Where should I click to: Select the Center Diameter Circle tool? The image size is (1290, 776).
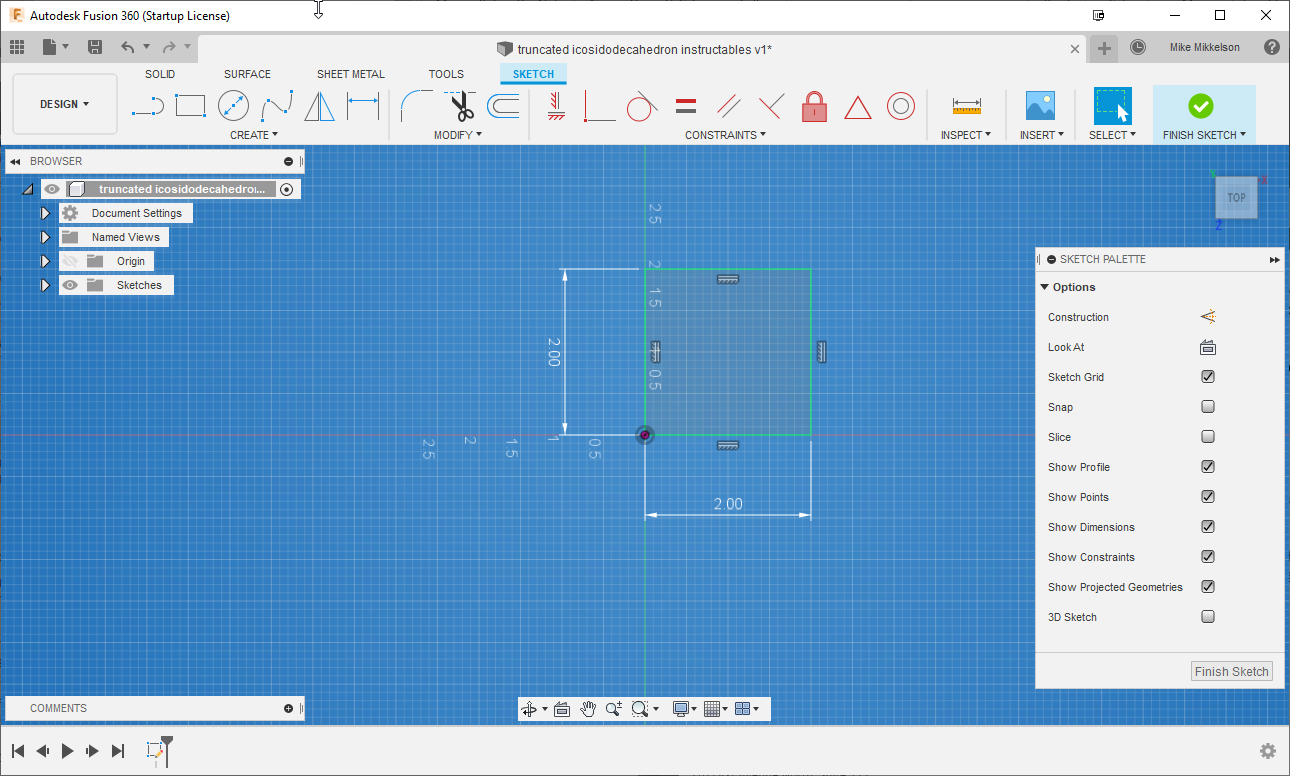233,105
